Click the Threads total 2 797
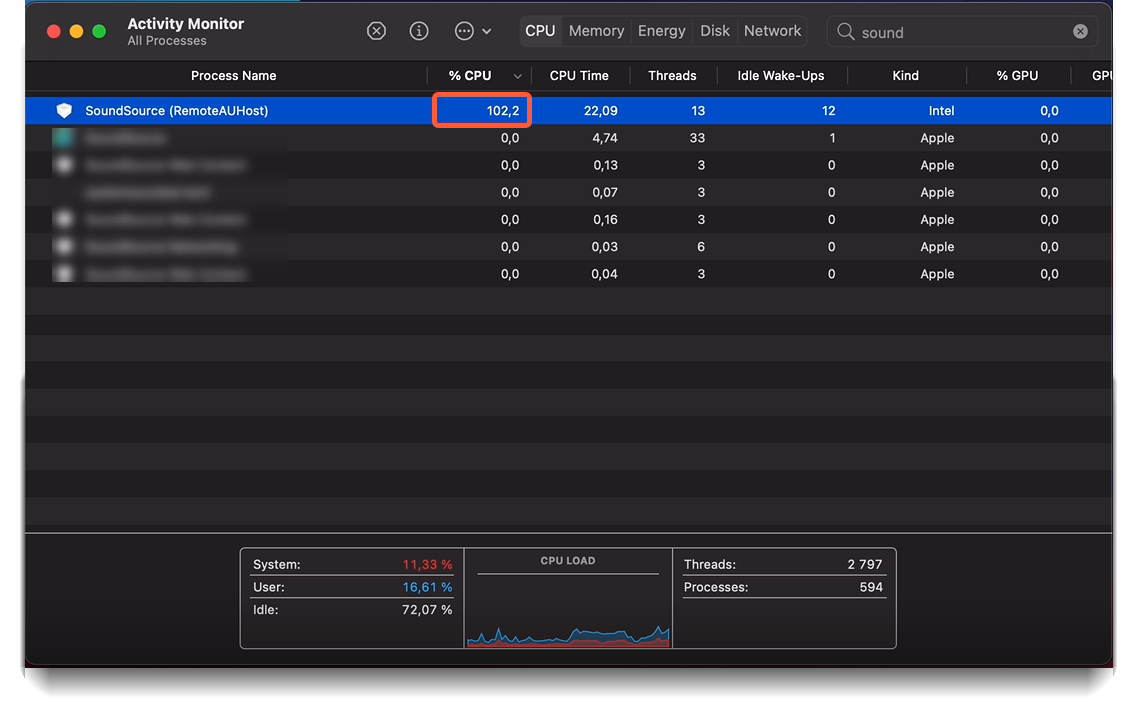The width and height of the screenshot is (1138, 718). (x=864, y=564)
